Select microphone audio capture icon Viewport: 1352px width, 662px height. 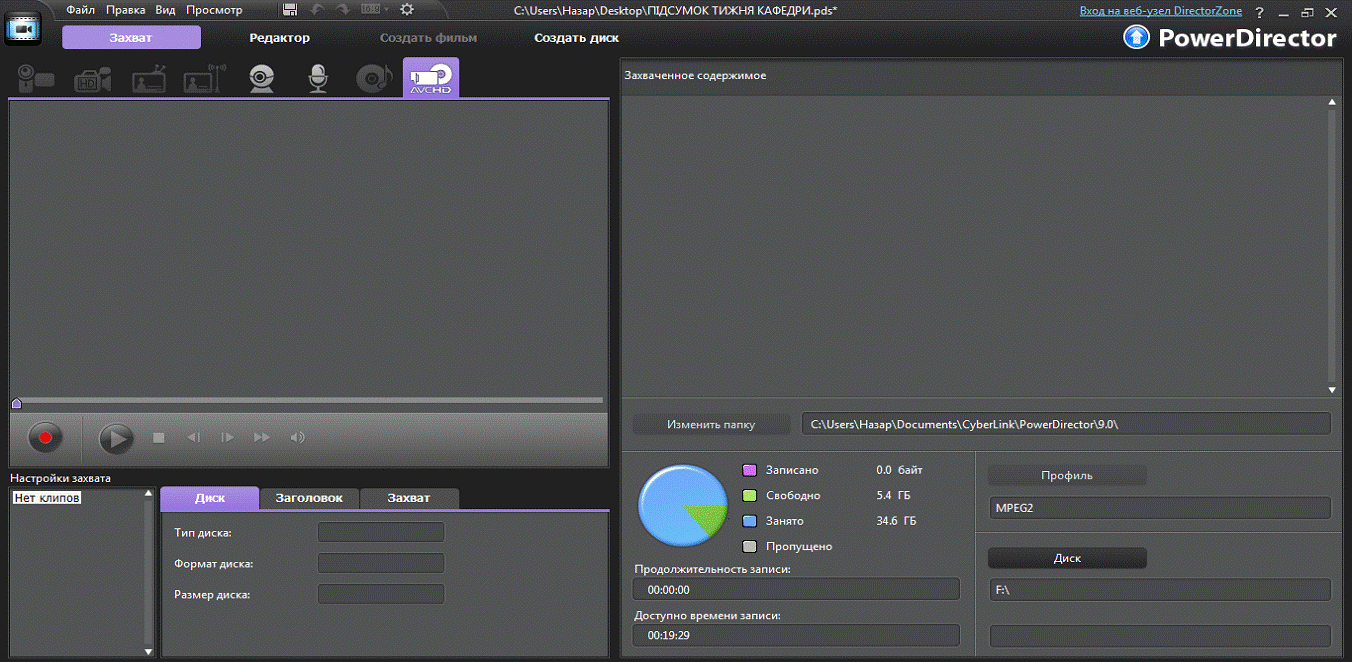(318, 79)
